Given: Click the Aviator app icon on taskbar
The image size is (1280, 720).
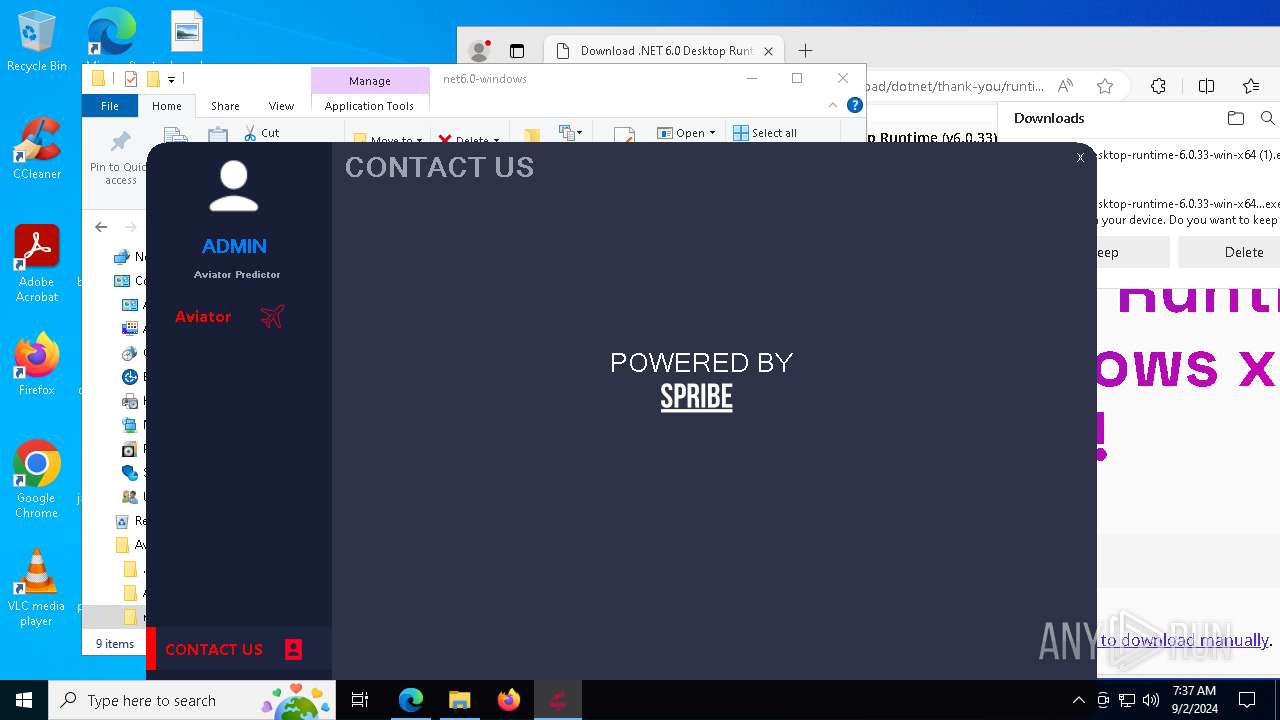Looking at the screenshot, I should (558, 700).
